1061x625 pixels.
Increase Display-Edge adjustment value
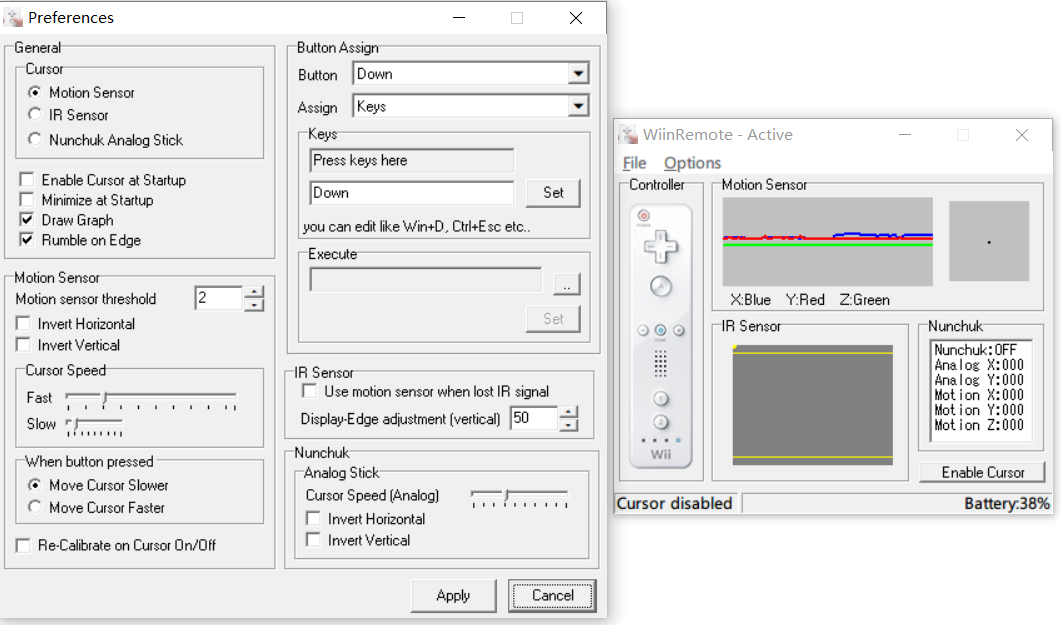coord(569,412)
